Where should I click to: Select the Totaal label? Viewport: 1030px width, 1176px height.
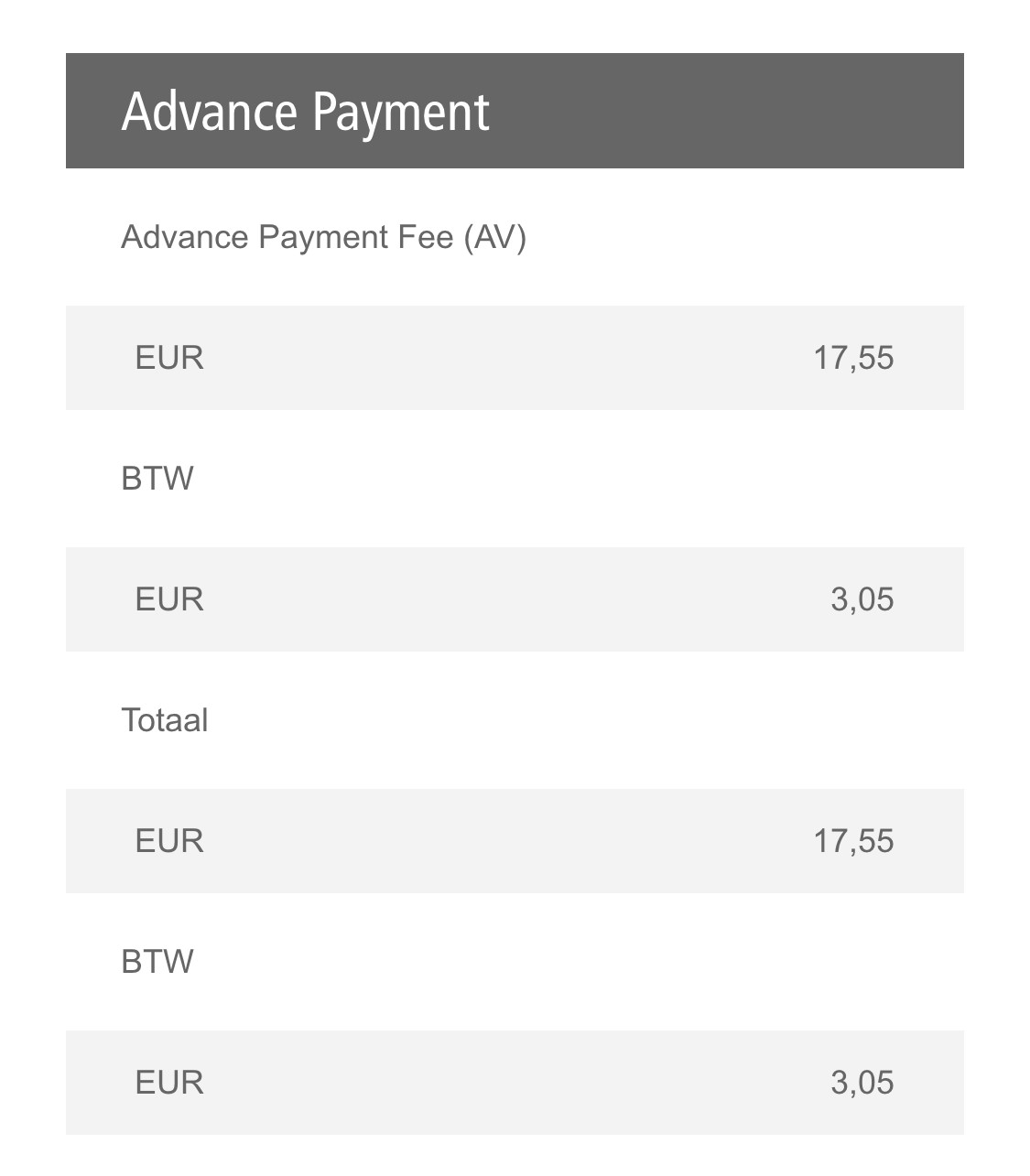pyautogui.click(x=165, y=720)
